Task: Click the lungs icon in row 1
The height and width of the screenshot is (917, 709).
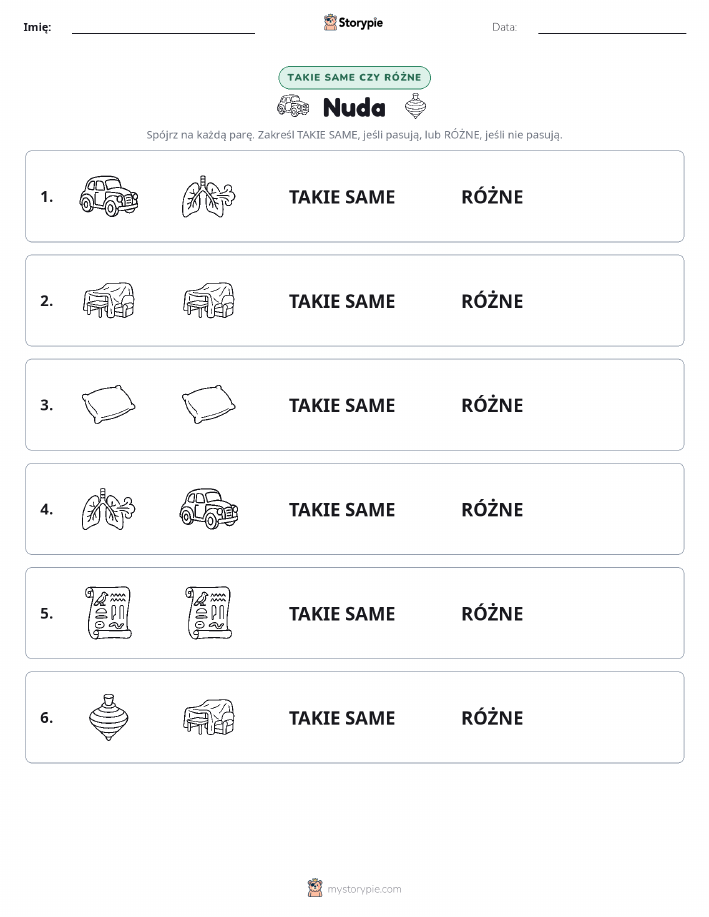Action: tap(208, 196)
